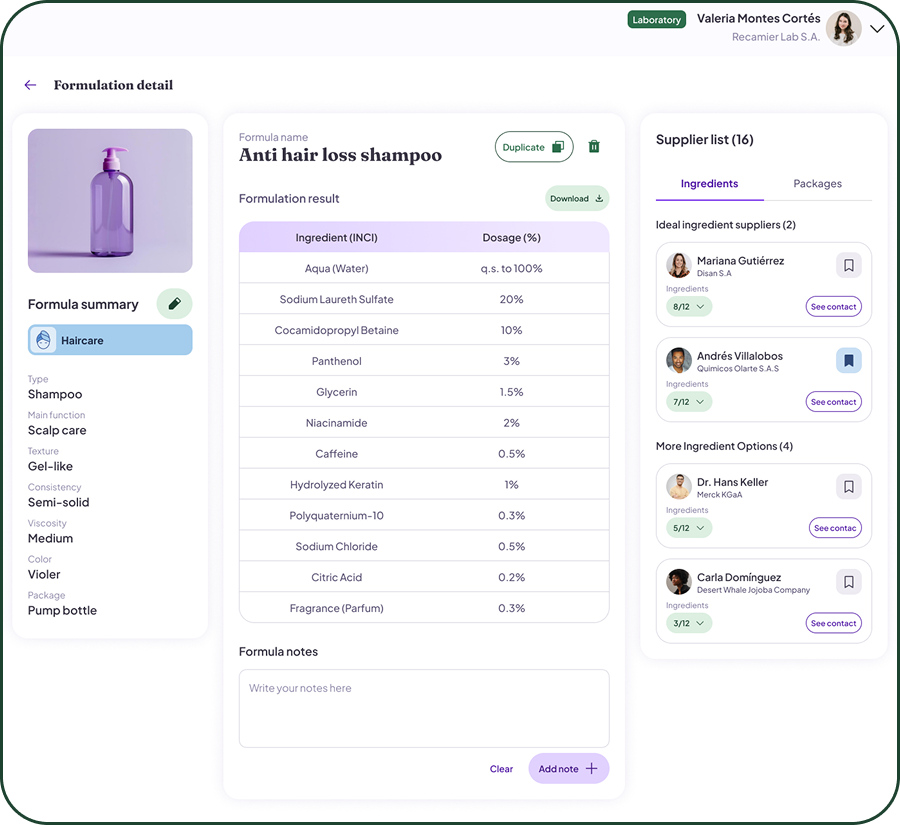Select the Ingredients tab

tap(709, 184)
